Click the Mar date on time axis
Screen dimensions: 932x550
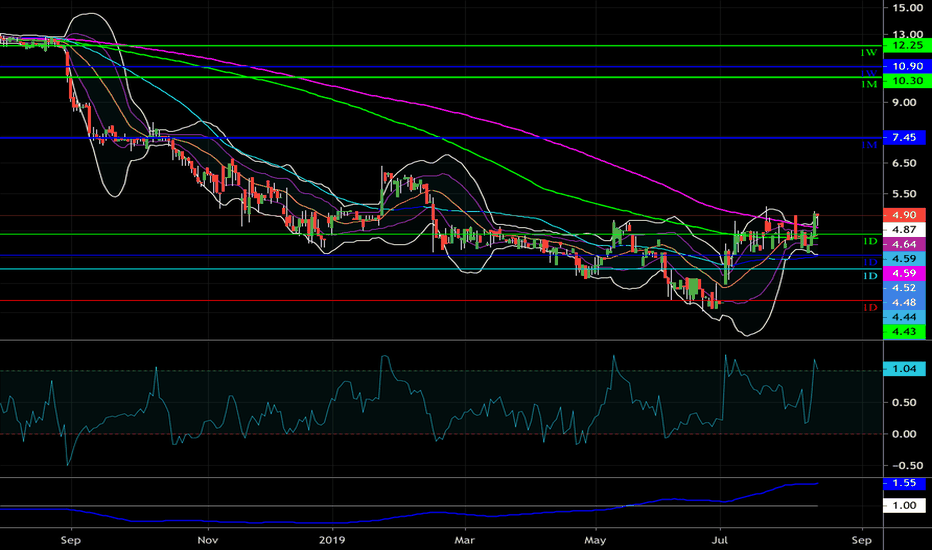464,540
